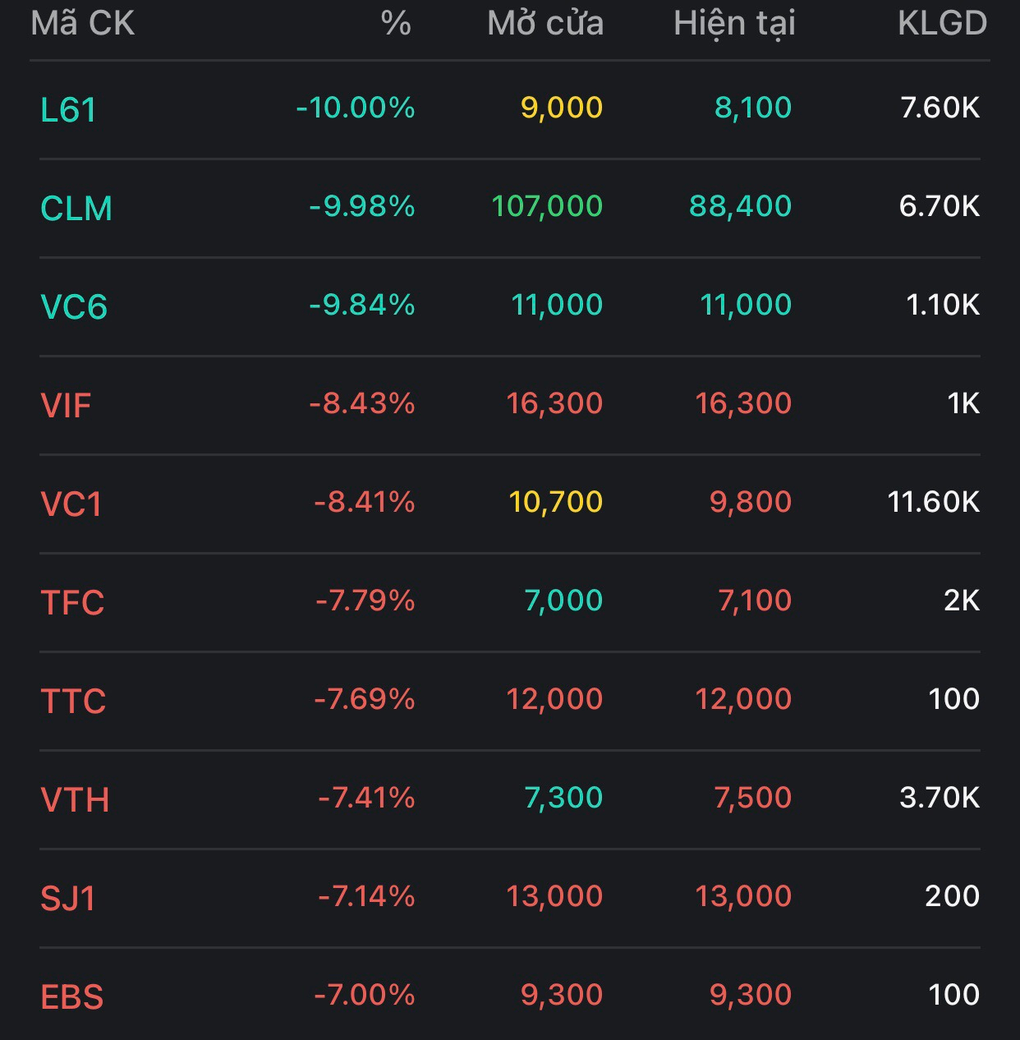Image resolution: width=1020 pixels, height=1040 pixels.
Task: Open VC6 stock details
Action: [74, 306]
